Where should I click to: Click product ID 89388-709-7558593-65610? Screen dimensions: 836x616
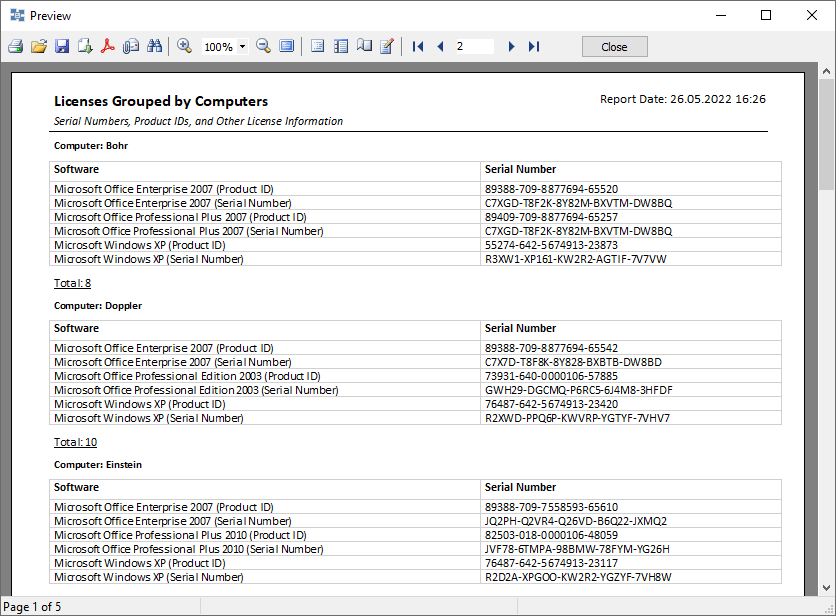[x=551, y=507]
